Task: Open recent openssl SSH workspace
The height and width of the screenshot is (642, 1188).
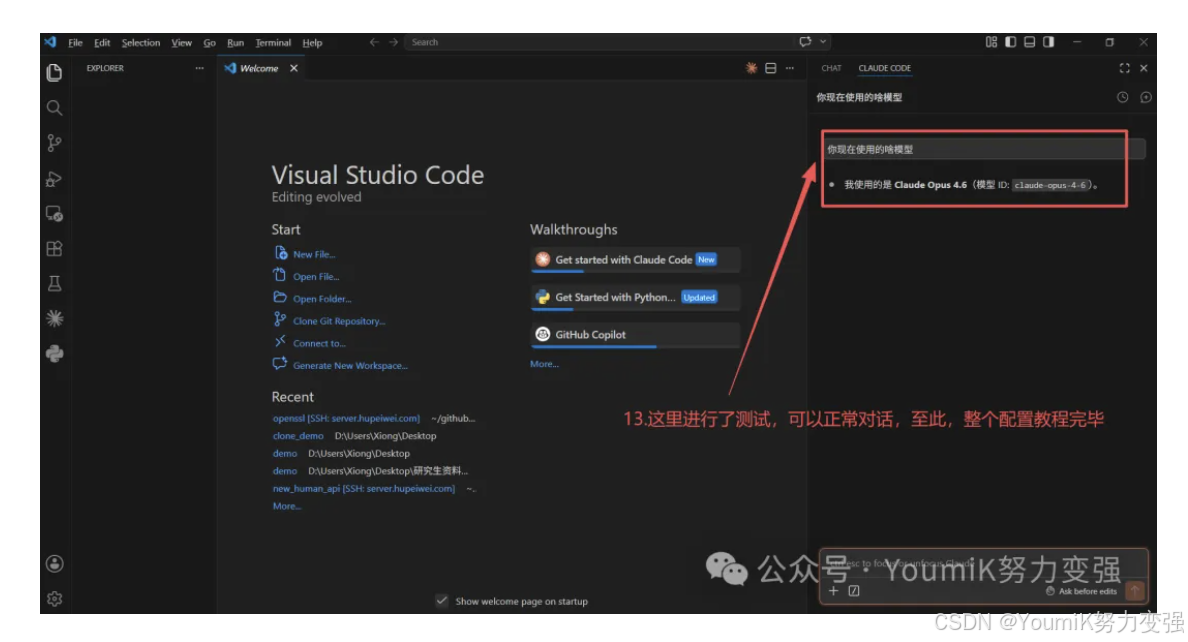Action: [x=346, y=418]
